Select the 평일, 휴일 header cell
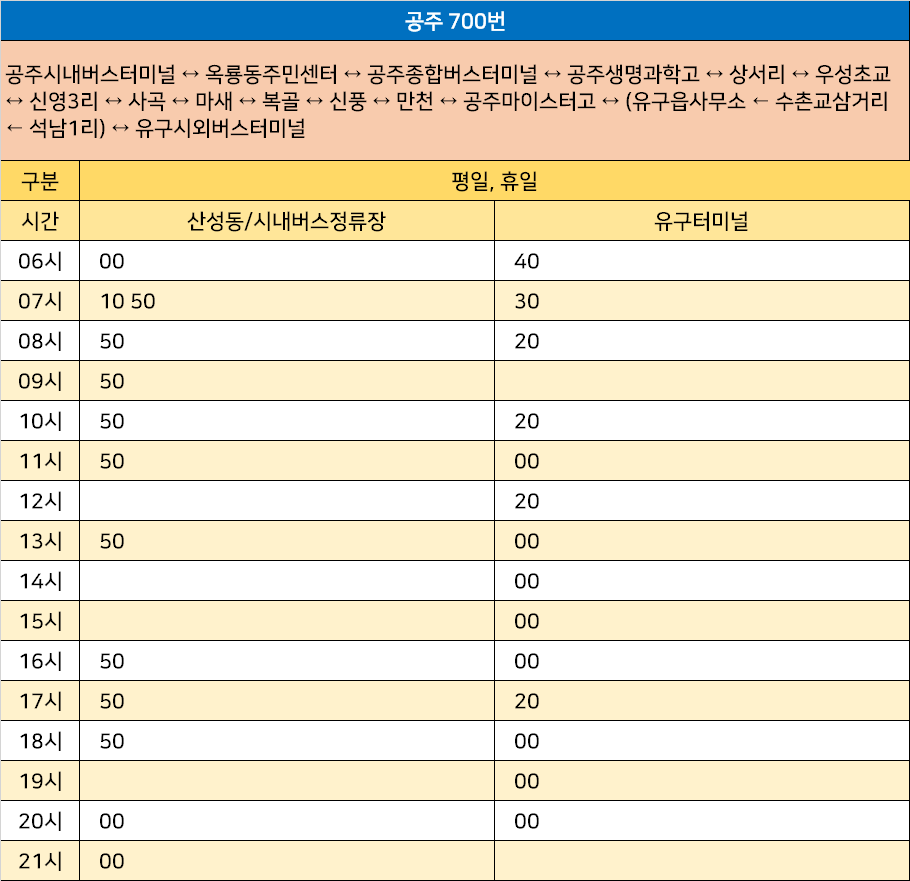 (x=494, y=181)
